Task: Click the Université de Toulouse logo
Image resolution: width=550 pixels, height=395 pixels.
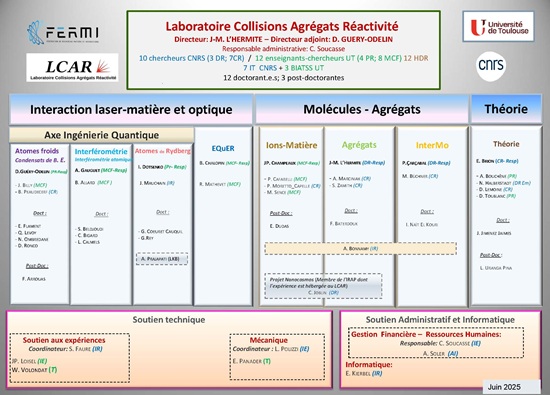Action: (x=498, y=27)
